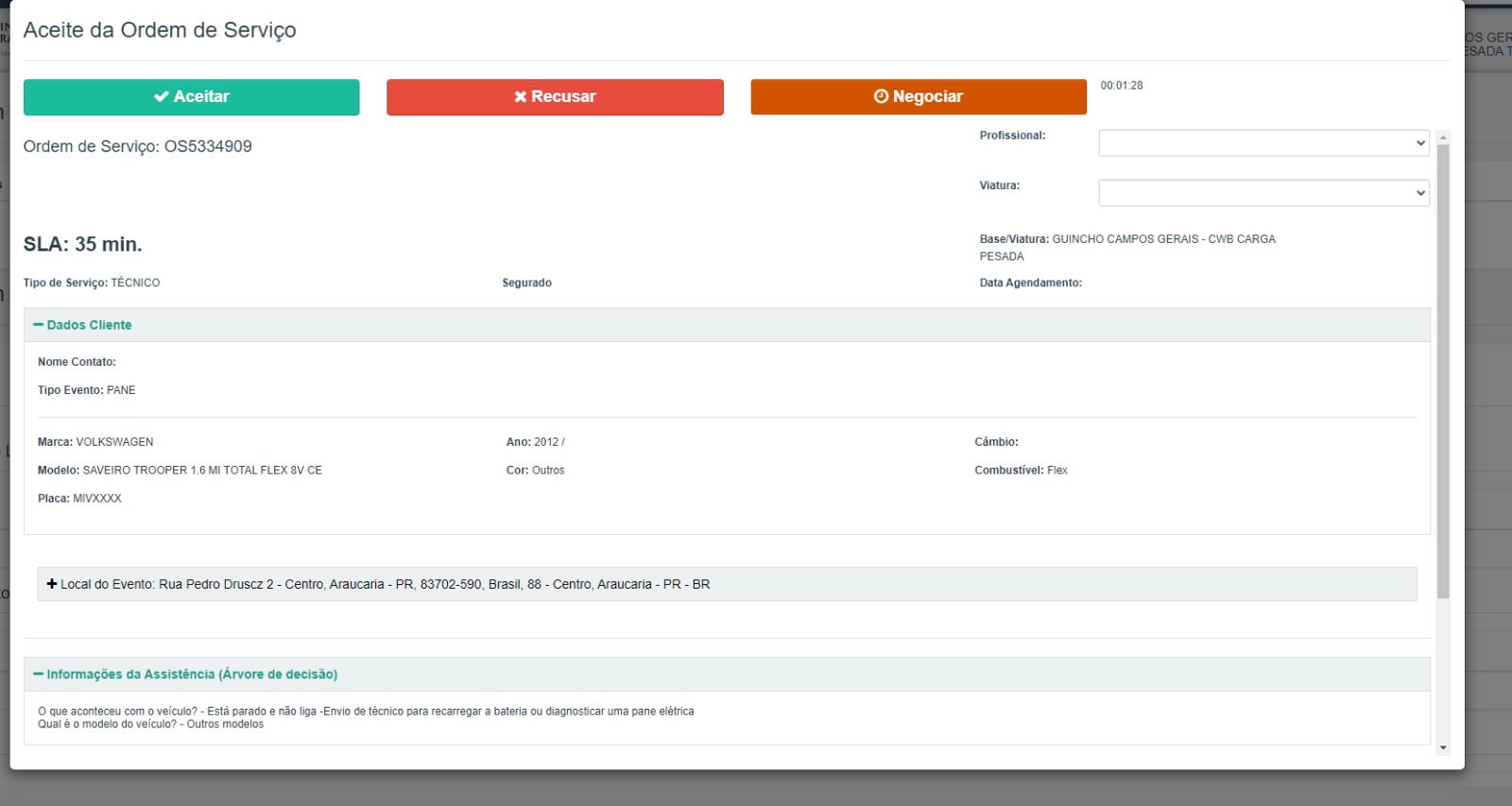Click the 00:01:28 countdown timer
Viewport: 1512px width, 806px height.
pos(1122,86)
